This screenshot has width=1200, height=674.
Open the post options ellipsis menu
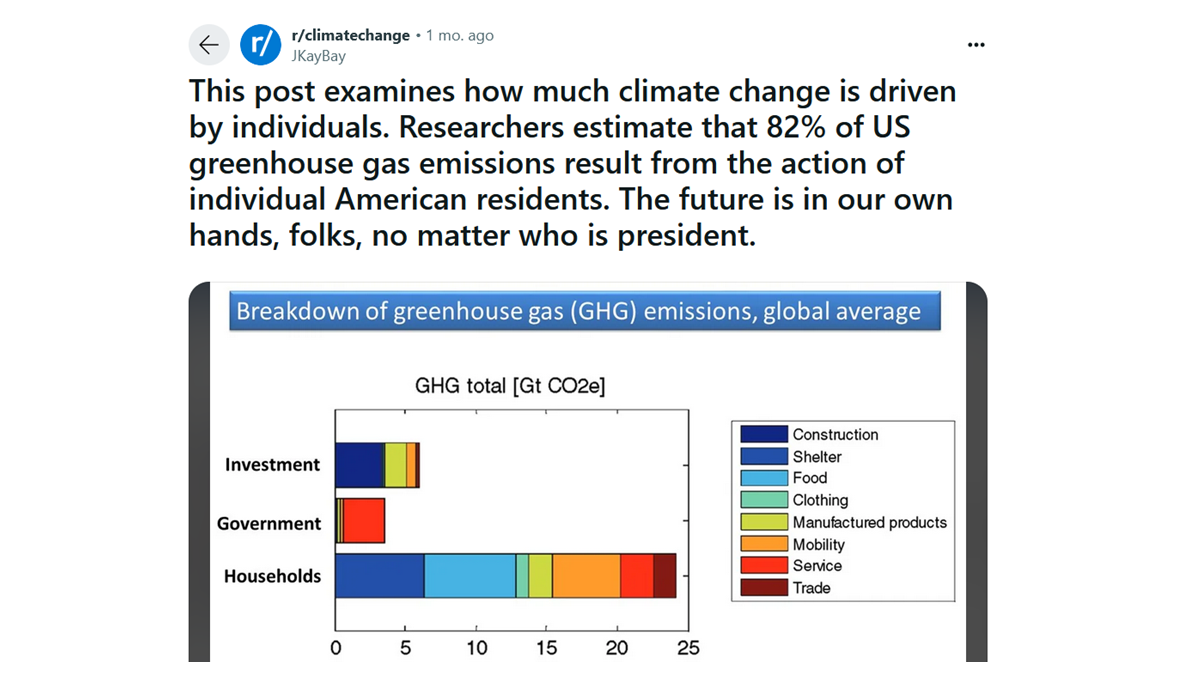pyautogui.click(x=977, y=45)
